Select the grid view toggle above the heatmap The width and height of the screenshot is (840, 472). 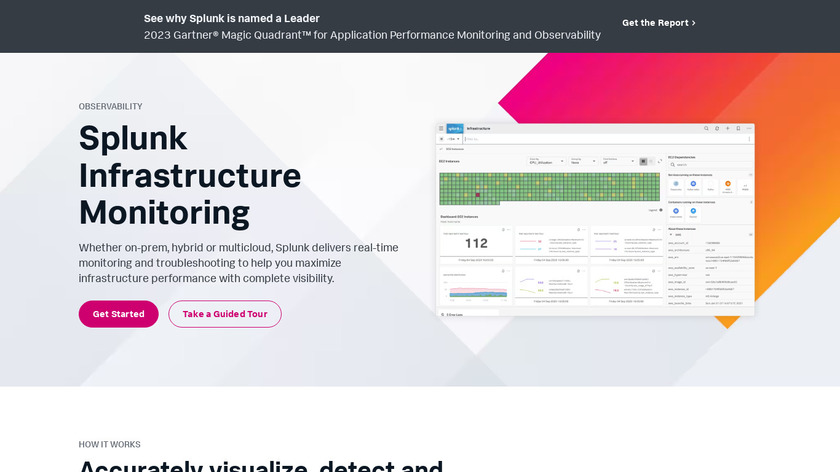point(643,161)
